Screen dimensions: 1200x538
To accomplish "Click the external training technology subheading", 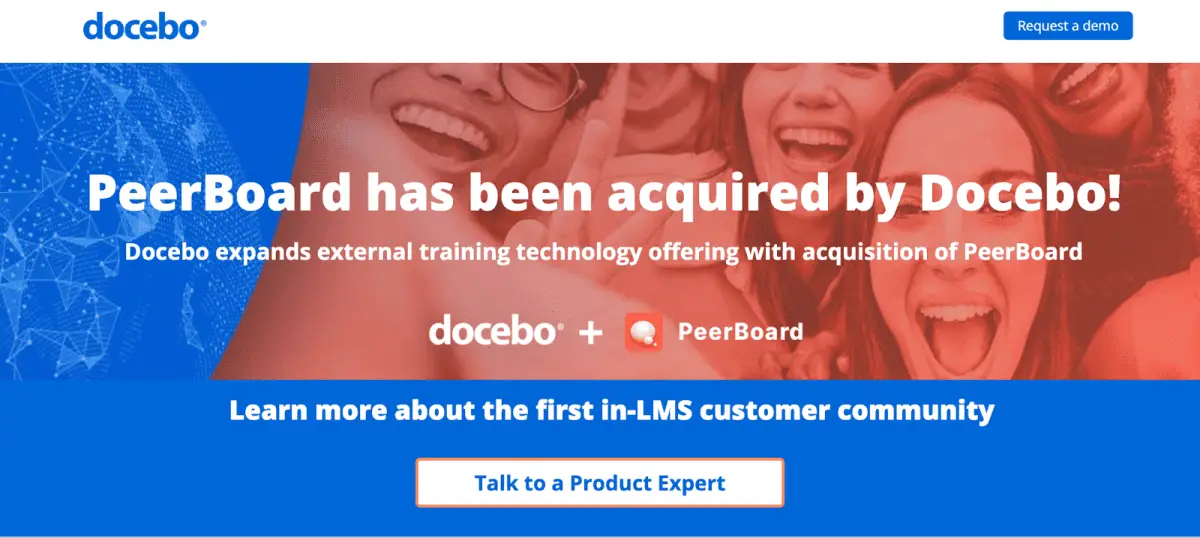I will click(x=604, y=251).
